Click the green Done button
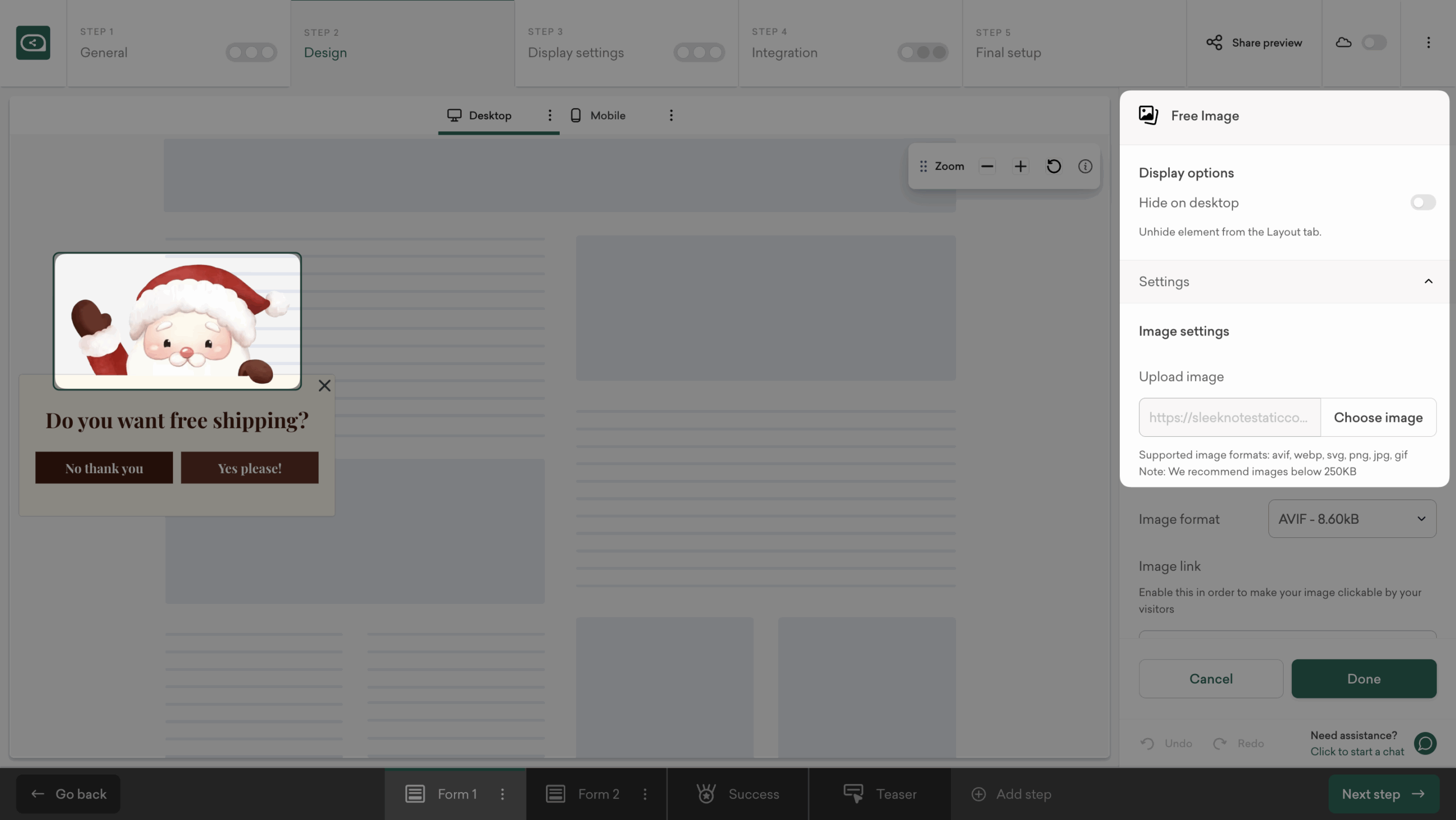 click(x=1363, y=678)
